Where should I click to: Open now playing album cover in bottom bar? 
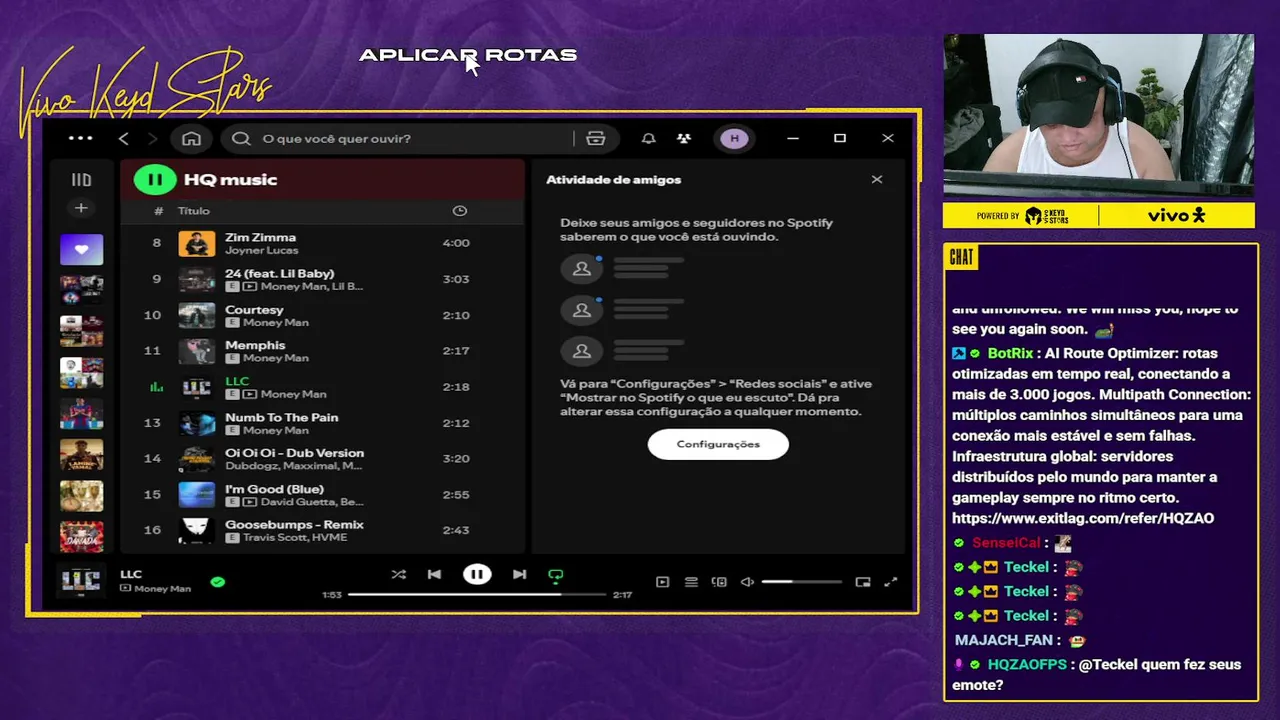[x=81, y=580]
